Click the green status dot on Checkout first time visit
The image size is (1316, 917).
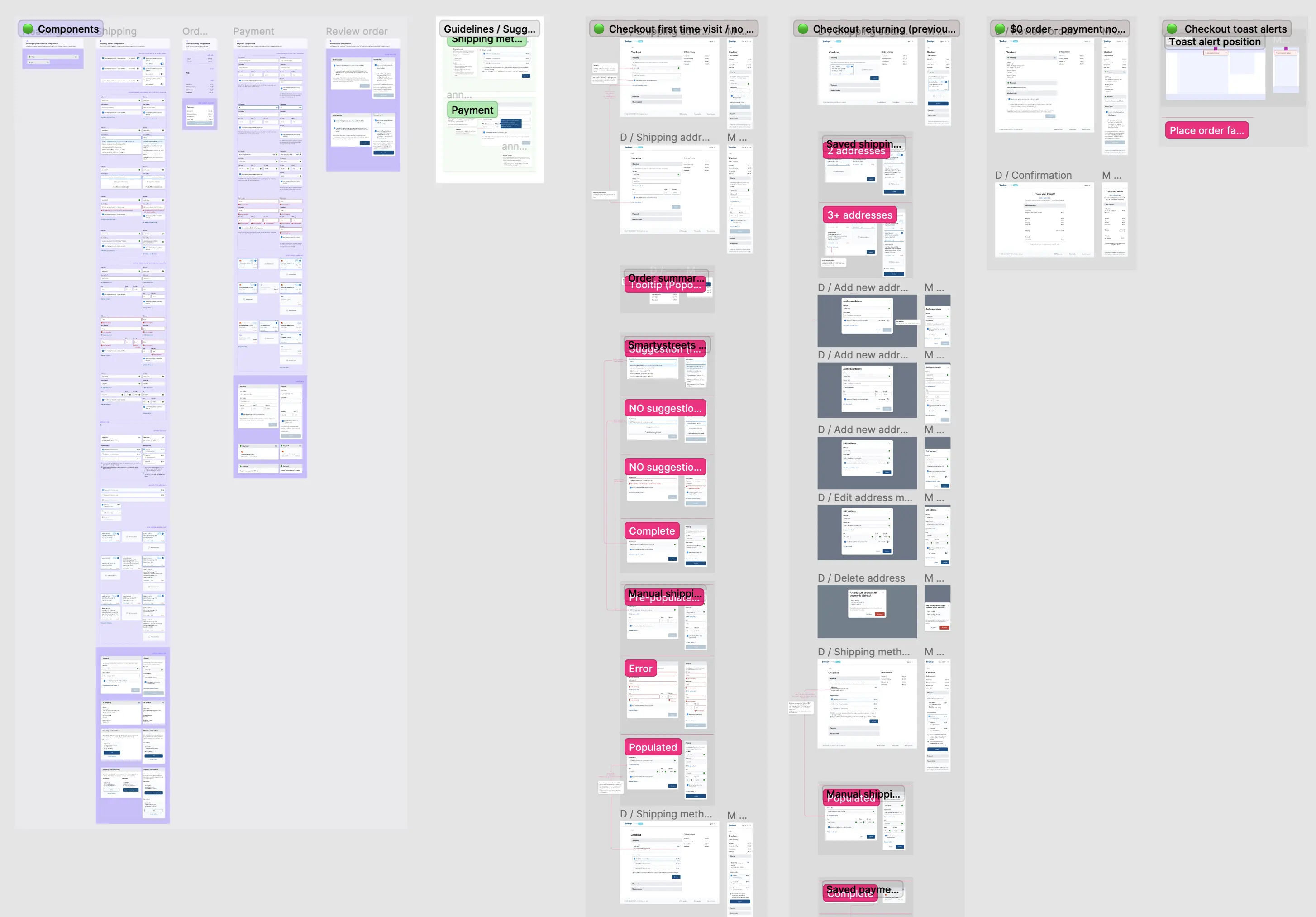click(600, 28)
